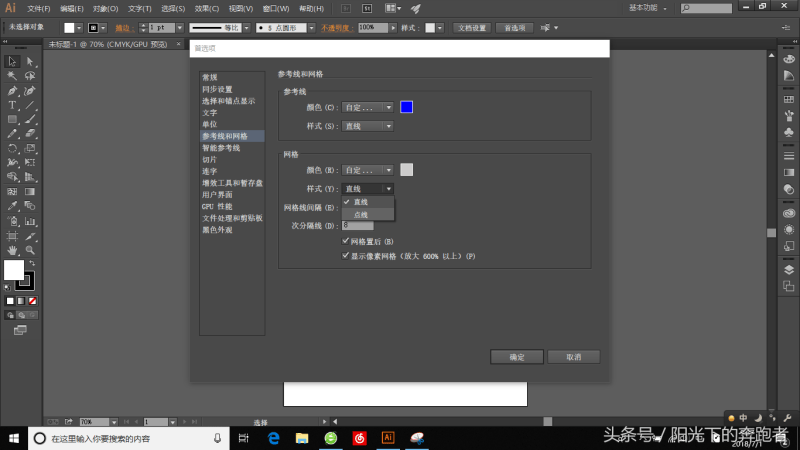Image resolution: width=800 pixels, height=450 pixels.
Task: Choose 直线 in the style list
Action: point(367,202)
